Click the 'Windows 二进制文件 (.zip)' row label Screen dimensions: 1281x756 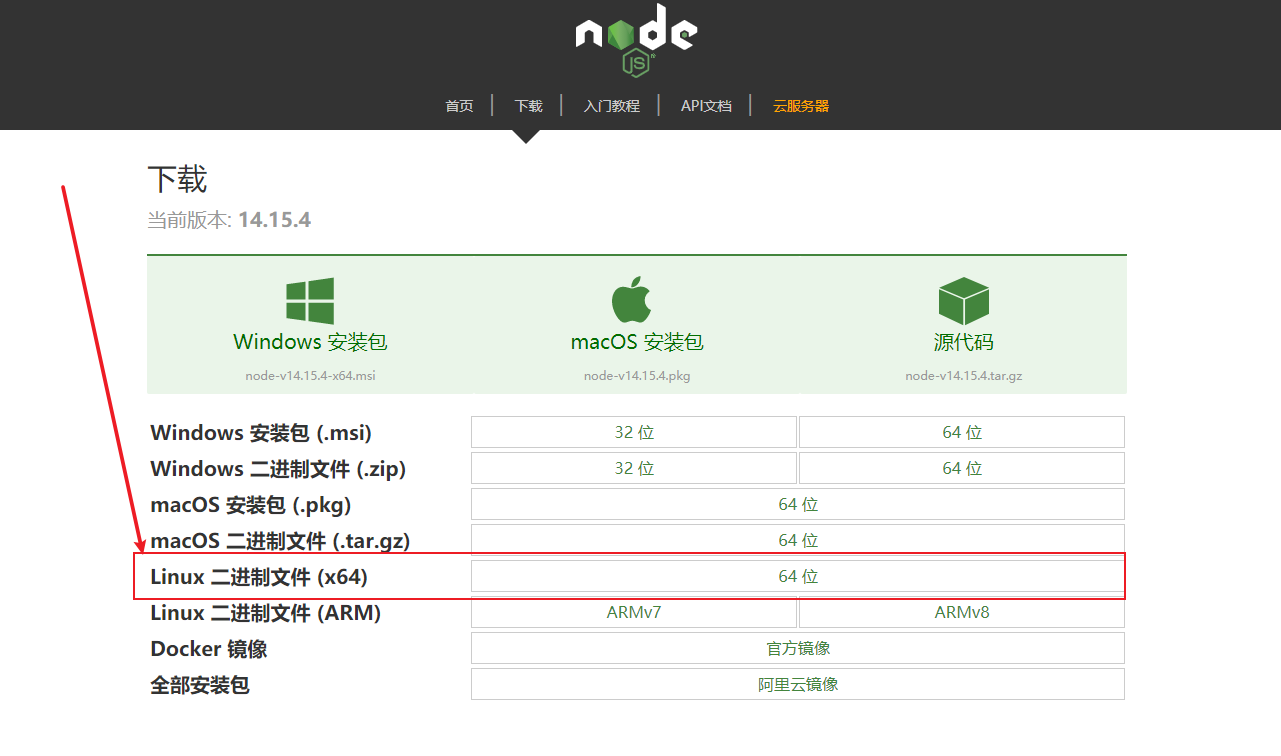point(278,469)
